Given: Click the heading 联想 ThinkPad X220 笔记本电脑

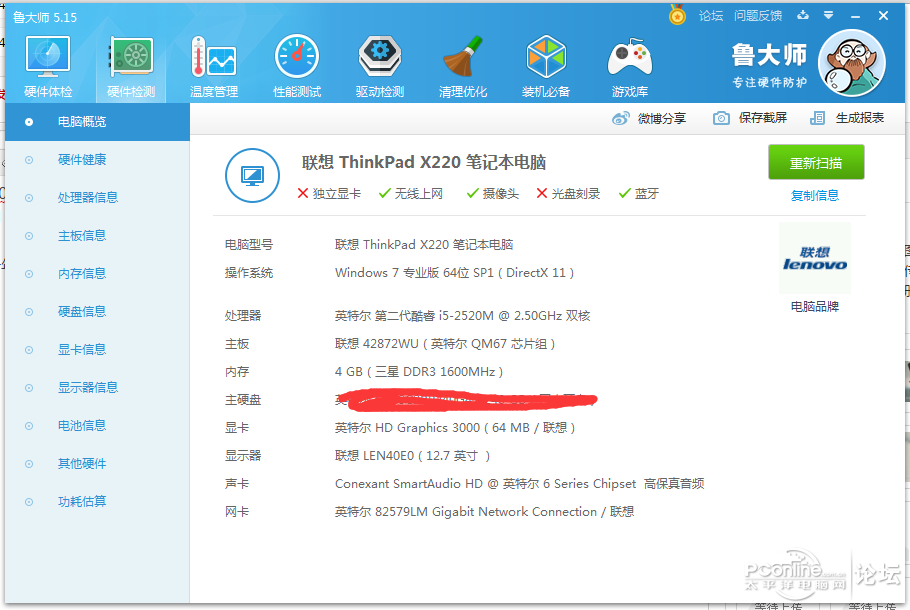Looking at the screenshot, I should (424, 162).
